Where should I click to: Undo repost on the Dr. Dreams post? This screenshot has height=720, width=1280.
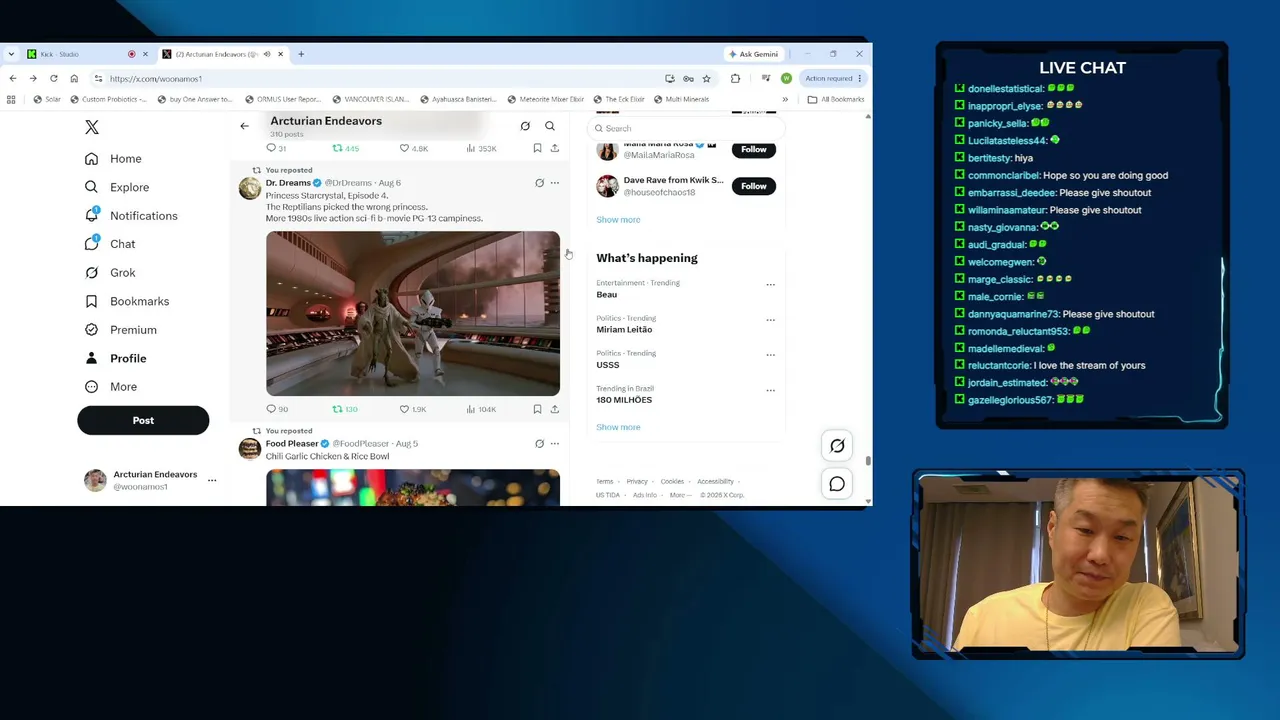[x=345, y=409]
